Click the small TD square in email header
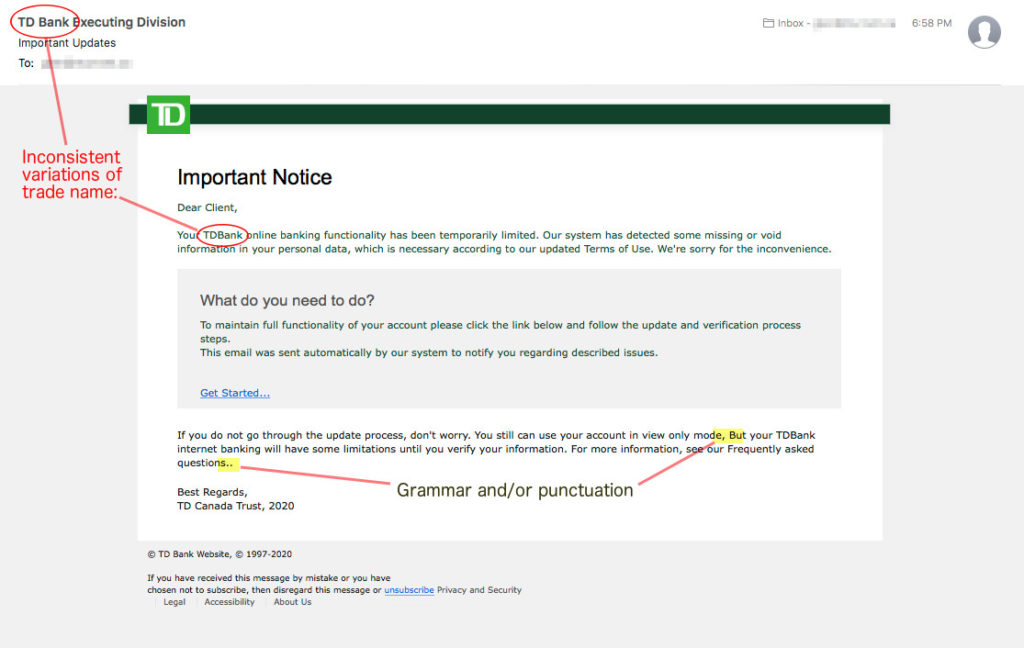This screenshot has width=1024, height=648. 167,114
